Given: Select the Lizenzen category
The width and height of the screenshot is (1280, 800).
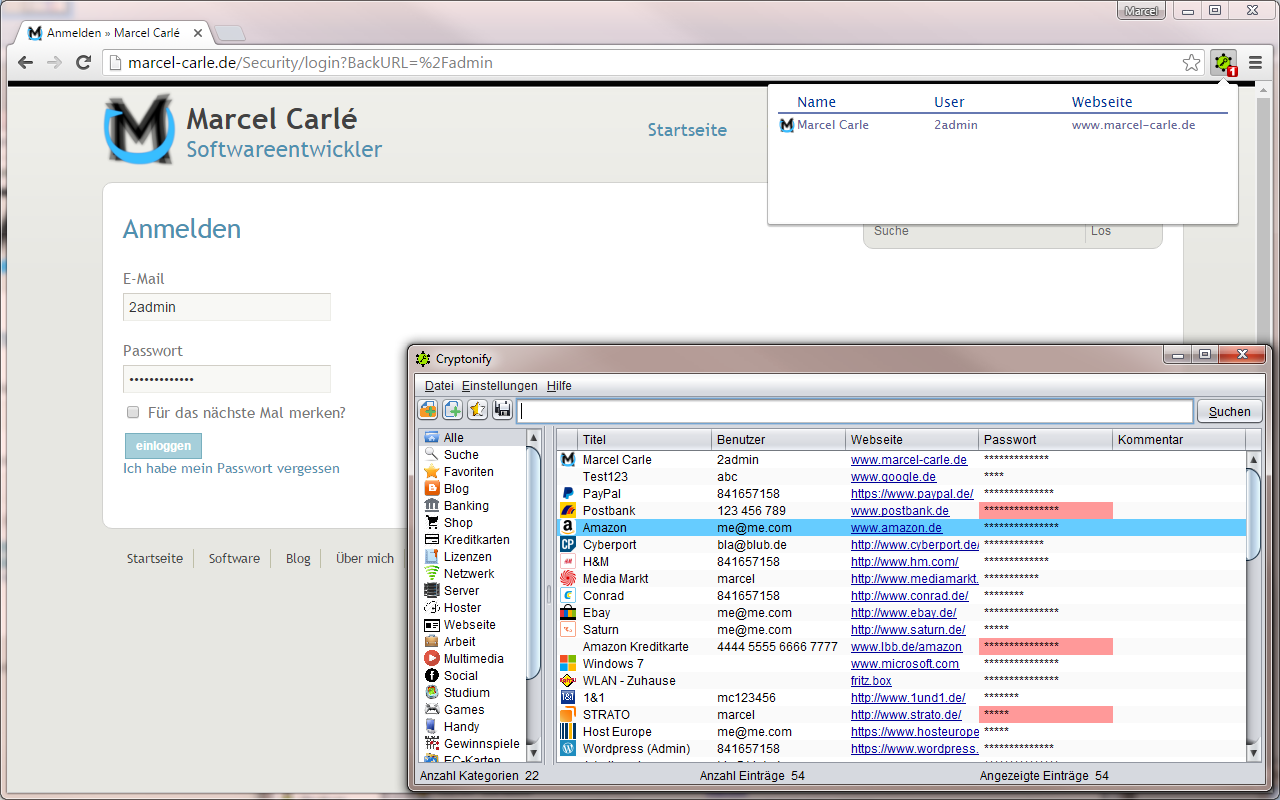Looking at the screenshot, I should (x=467, y=557).
